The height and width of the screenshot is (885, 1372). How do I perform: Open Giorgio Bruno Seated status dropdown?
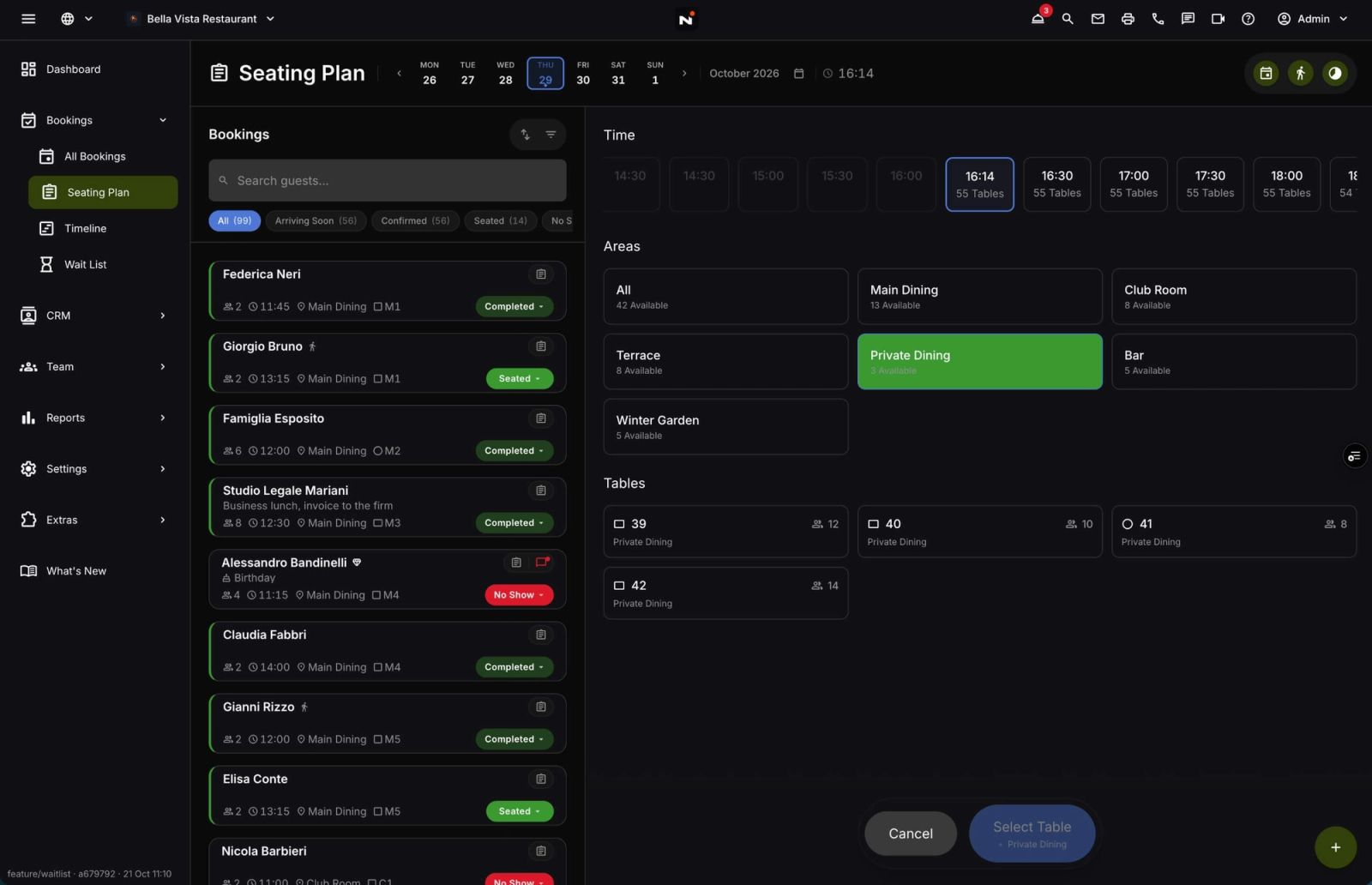point(520,379)
